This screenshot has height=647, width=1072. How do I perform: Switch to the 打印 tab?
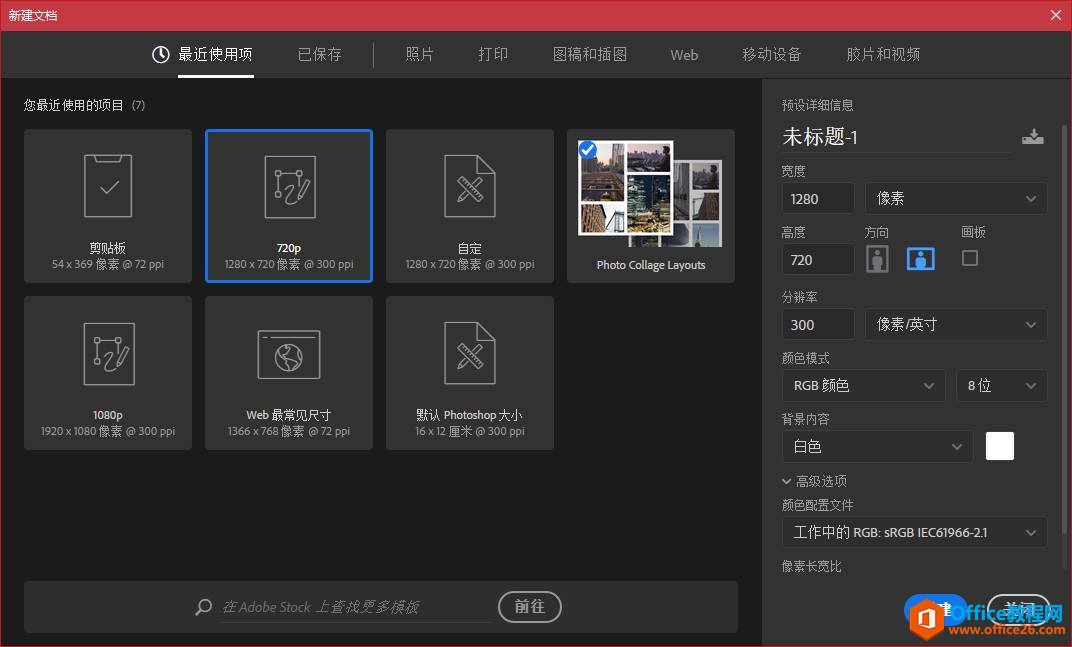tap(492, 55)
